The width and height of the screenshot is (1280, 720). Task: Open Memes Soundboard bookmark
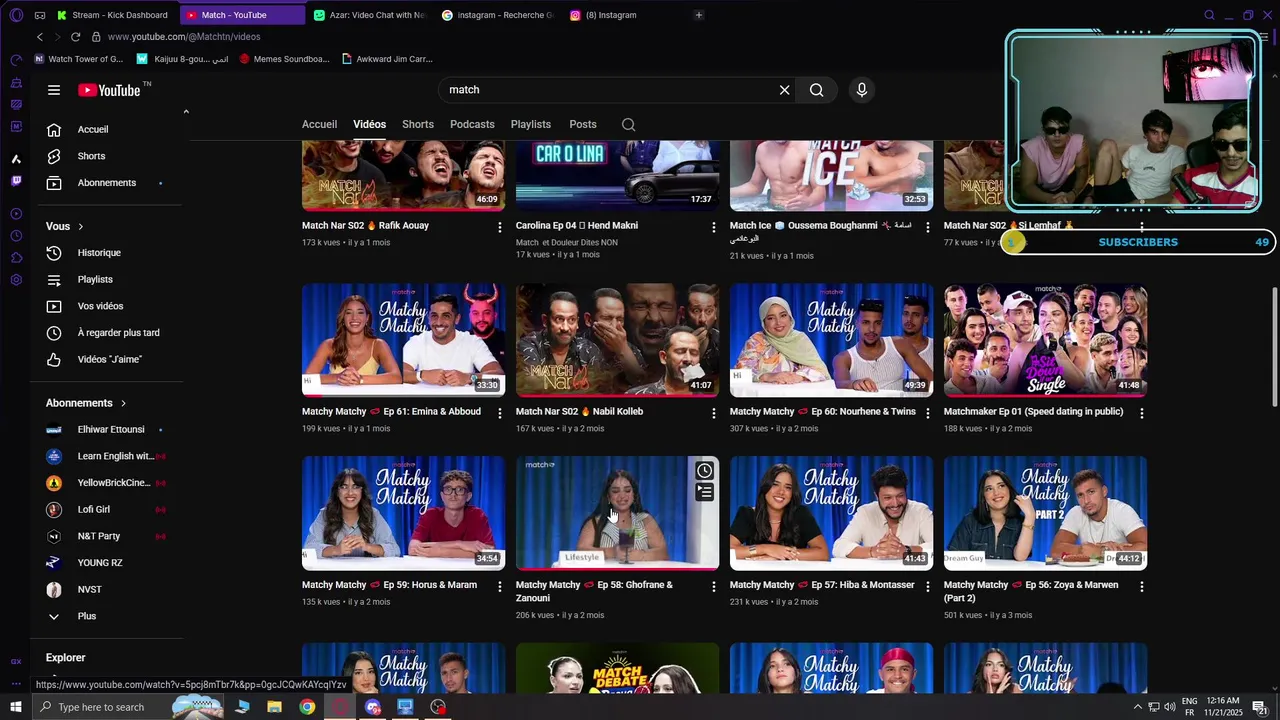pos(284,59)
